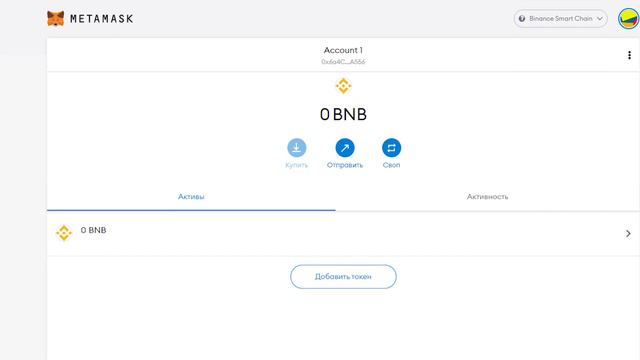The height and width of the screenshot is (360, 640).
Task: Click the 0 BNB main balance
Action: [343, 114]
